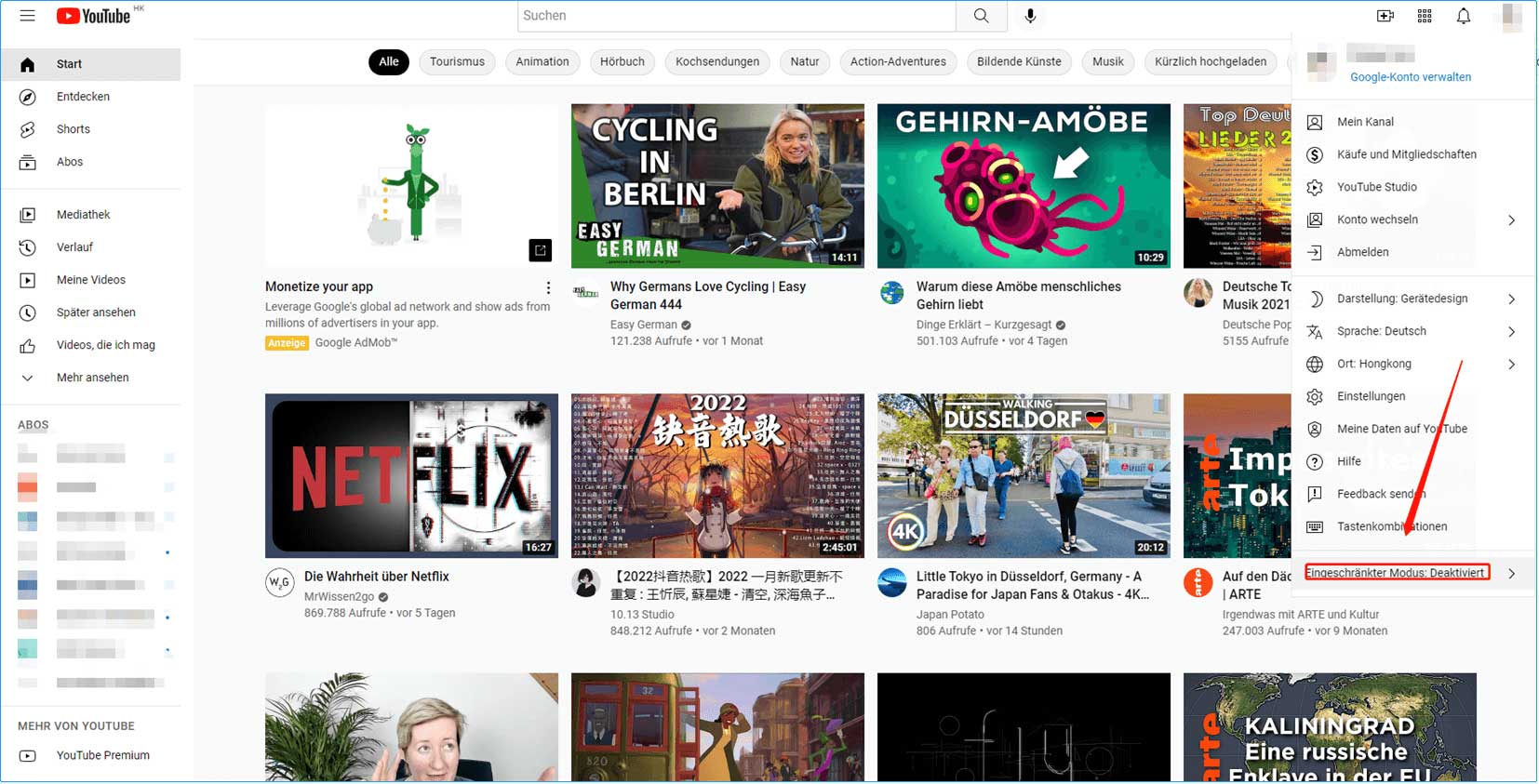Open 2022 Chinese songs video thumbnail
The height and width of the screenshot is (784, 1539).
pos(717,475)
